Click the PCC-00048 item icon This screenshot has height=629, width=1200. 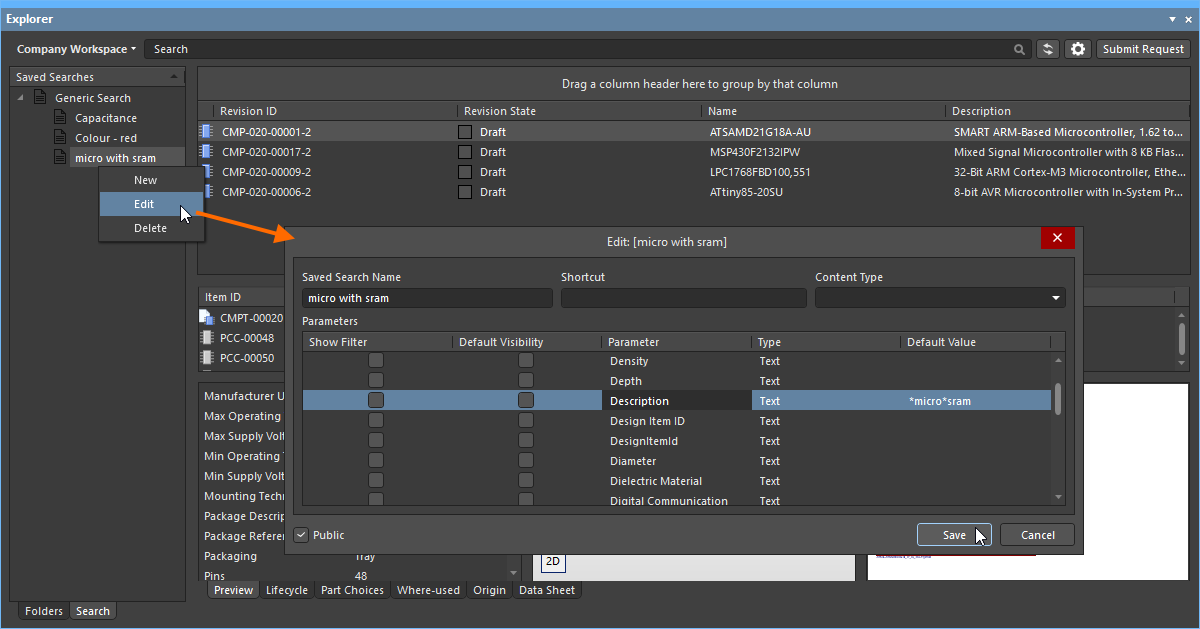point(207,338)
